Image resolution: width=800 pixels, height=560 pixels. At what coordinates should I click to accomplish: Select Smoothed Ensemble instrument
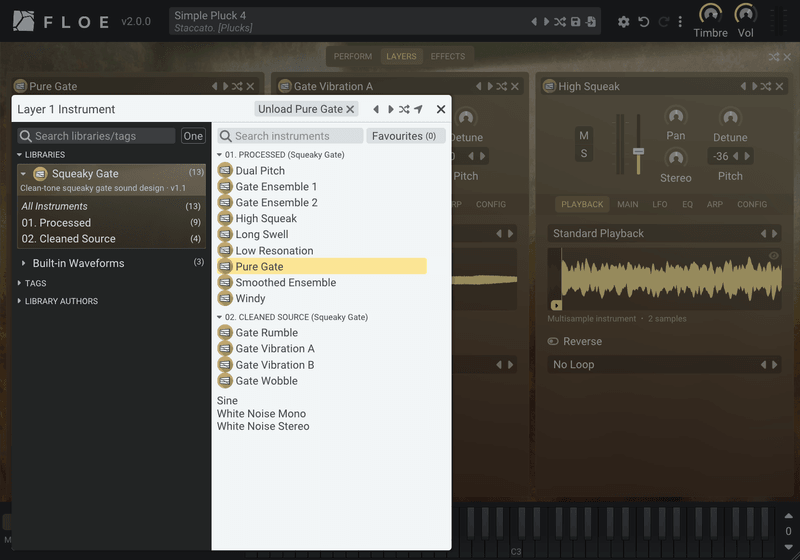click(x=321, y=283)
